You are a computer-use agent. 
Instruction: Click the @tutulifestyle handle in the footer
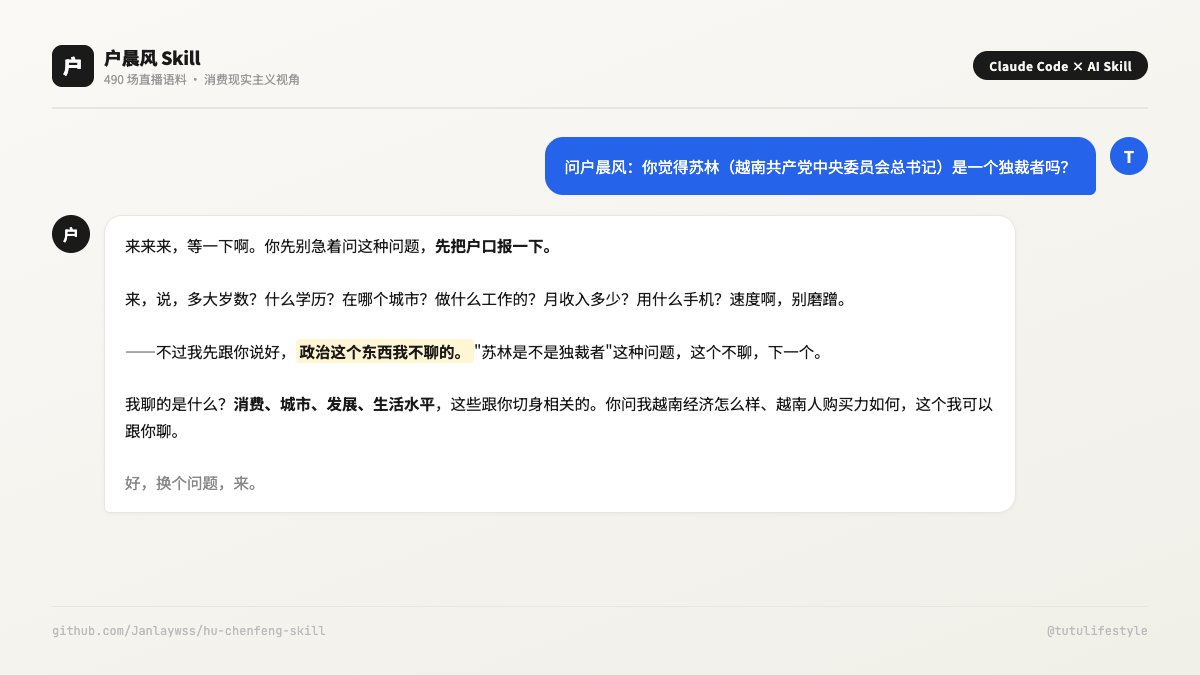pyautogui.click(x=1097, y=631)
